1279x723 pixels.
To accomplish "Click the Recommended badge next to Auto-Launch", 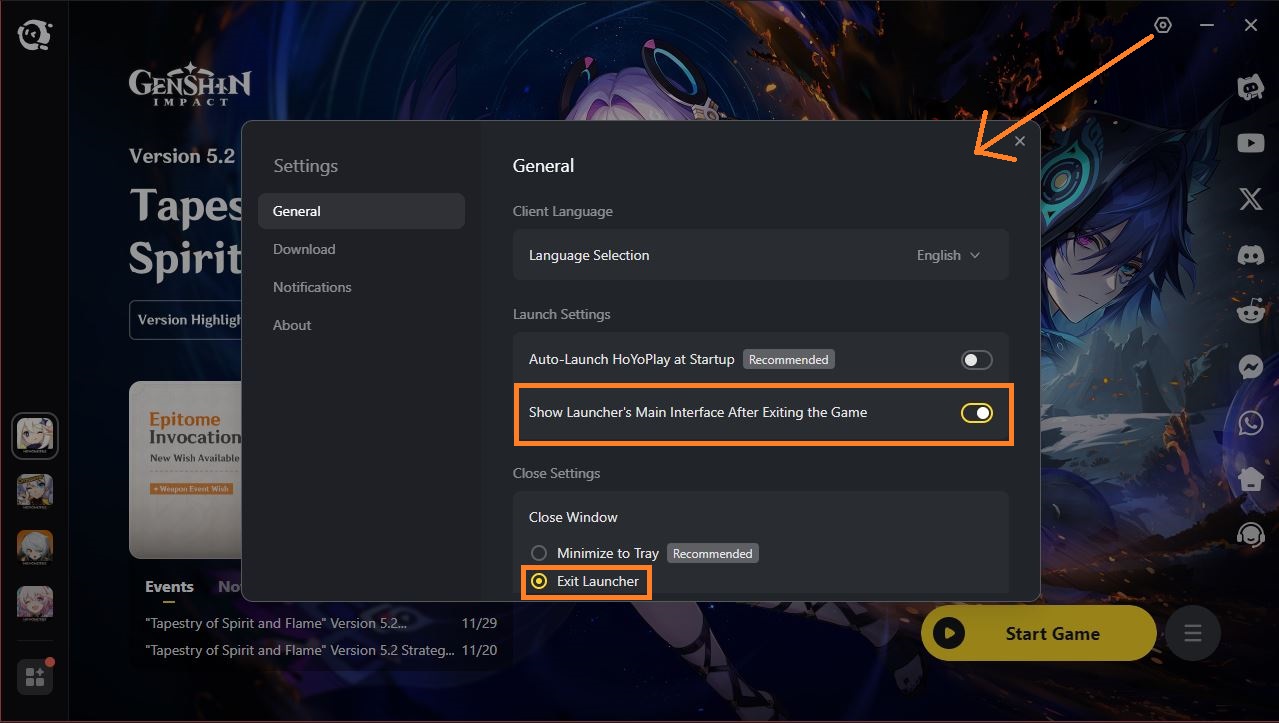I will tap(788, 359).
